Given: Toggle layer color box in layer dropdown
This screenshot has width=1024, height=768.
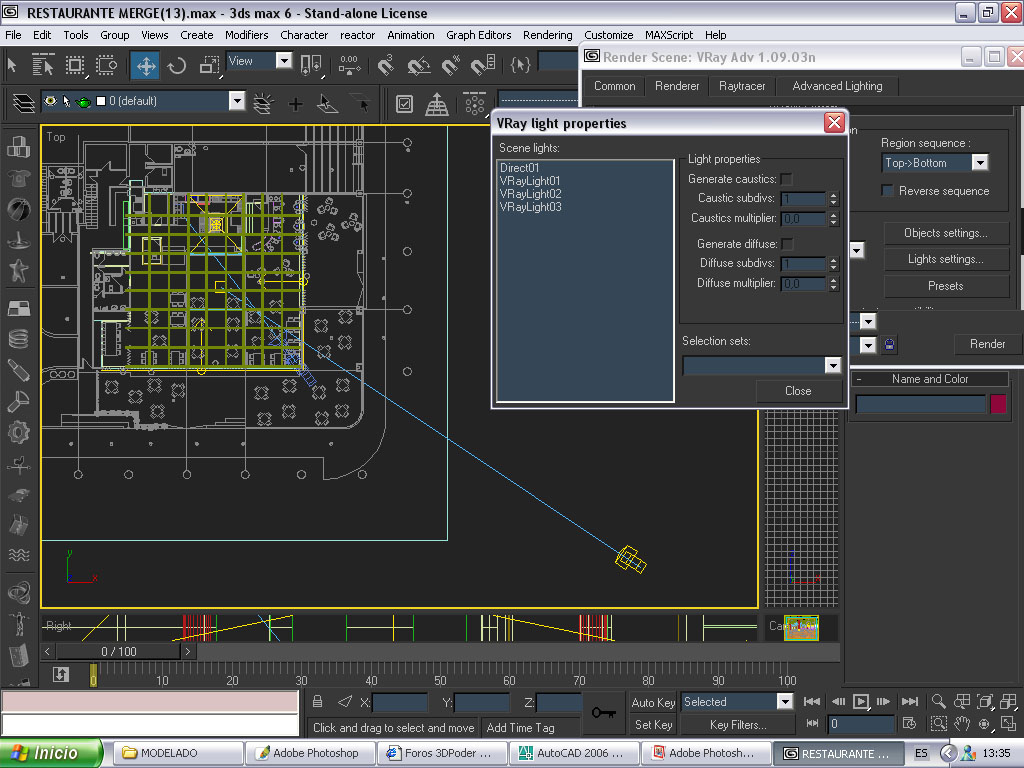Looking at the screenshot, I should click(101, 101).
